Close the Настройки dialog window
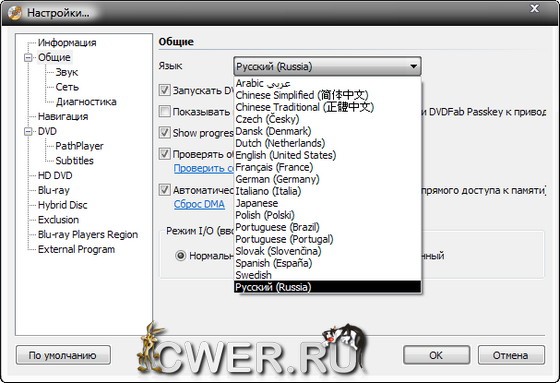 coord(534,8)
